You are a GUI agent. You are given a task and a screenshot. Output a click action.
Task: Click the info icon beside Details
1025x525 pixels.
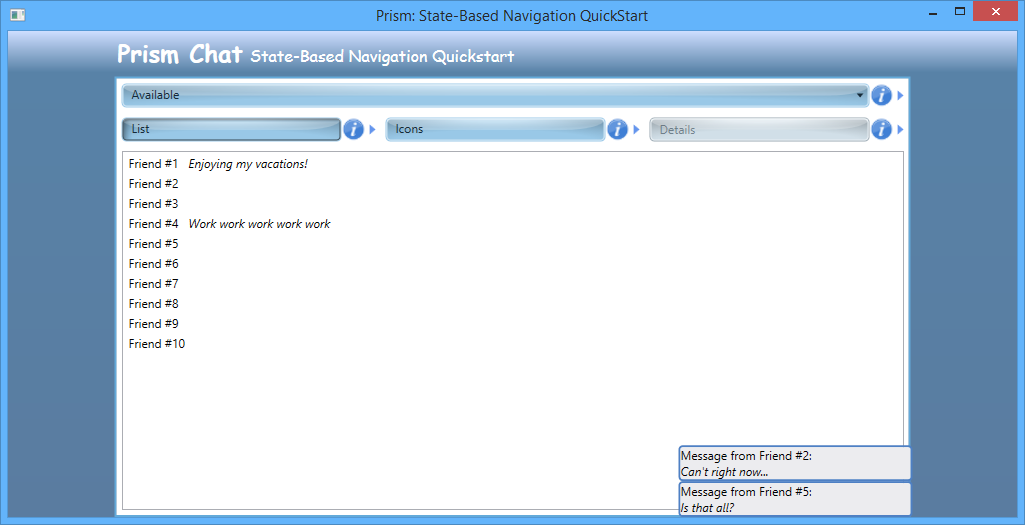881,129
